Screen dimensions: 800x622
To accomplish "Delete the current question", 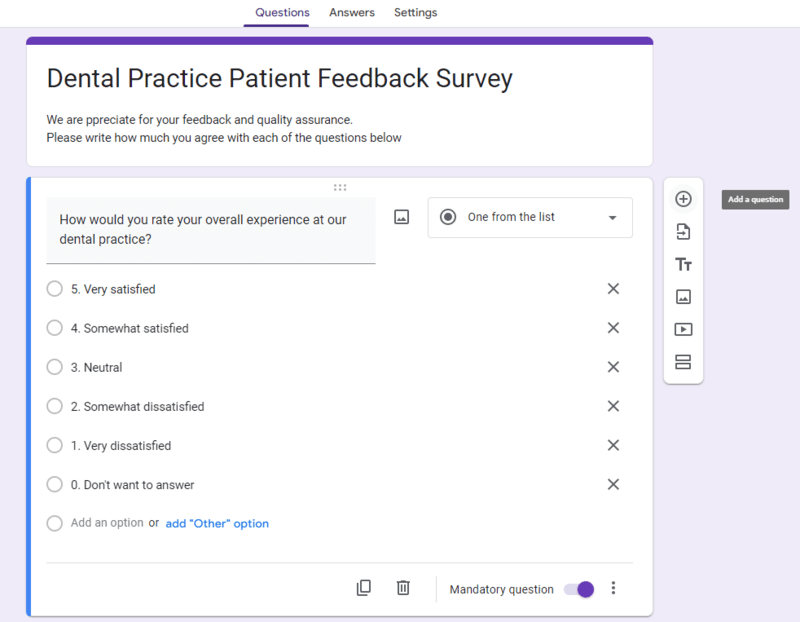I will pos(403,588).
